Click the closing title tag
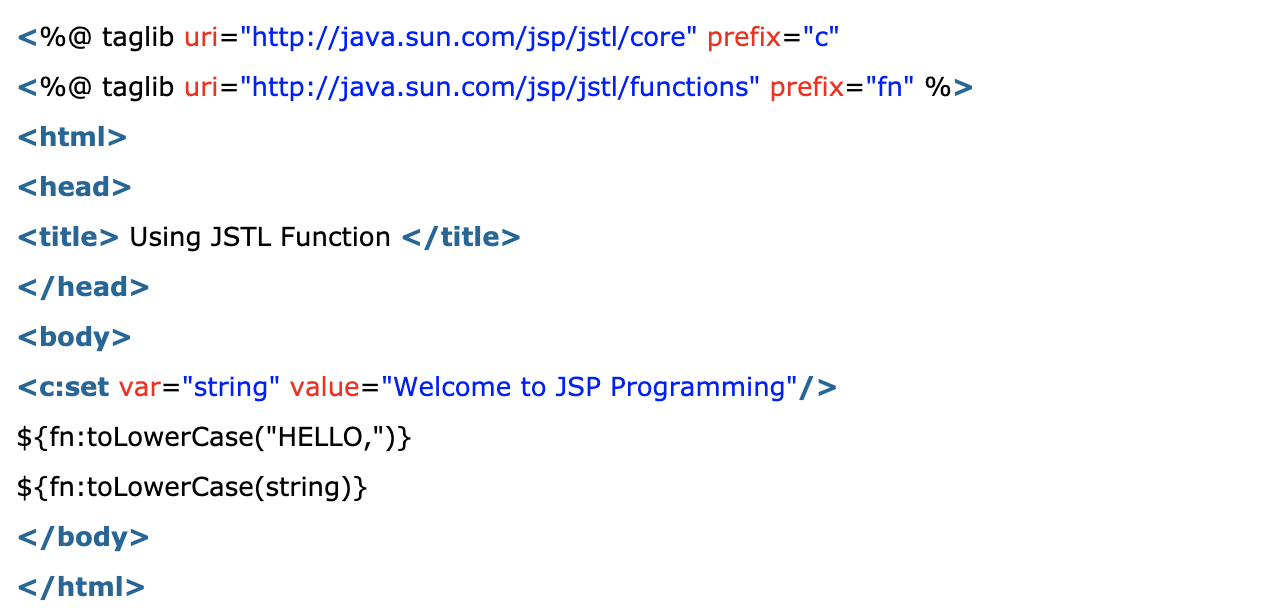Viewport: 1266px width, 616px height. pyautogui.click(x=461, y=237)
